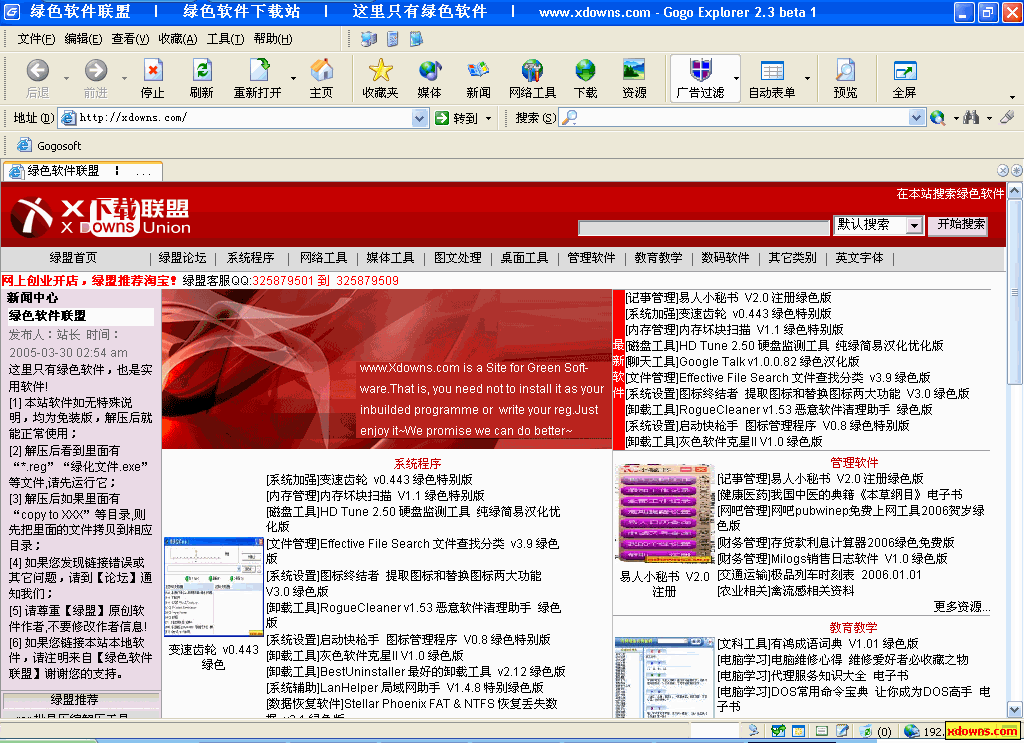The height and width of the screenshot is (743, 1024).
Task: Open the Favorites (收藏) menu
Action: tap(178, 39)
